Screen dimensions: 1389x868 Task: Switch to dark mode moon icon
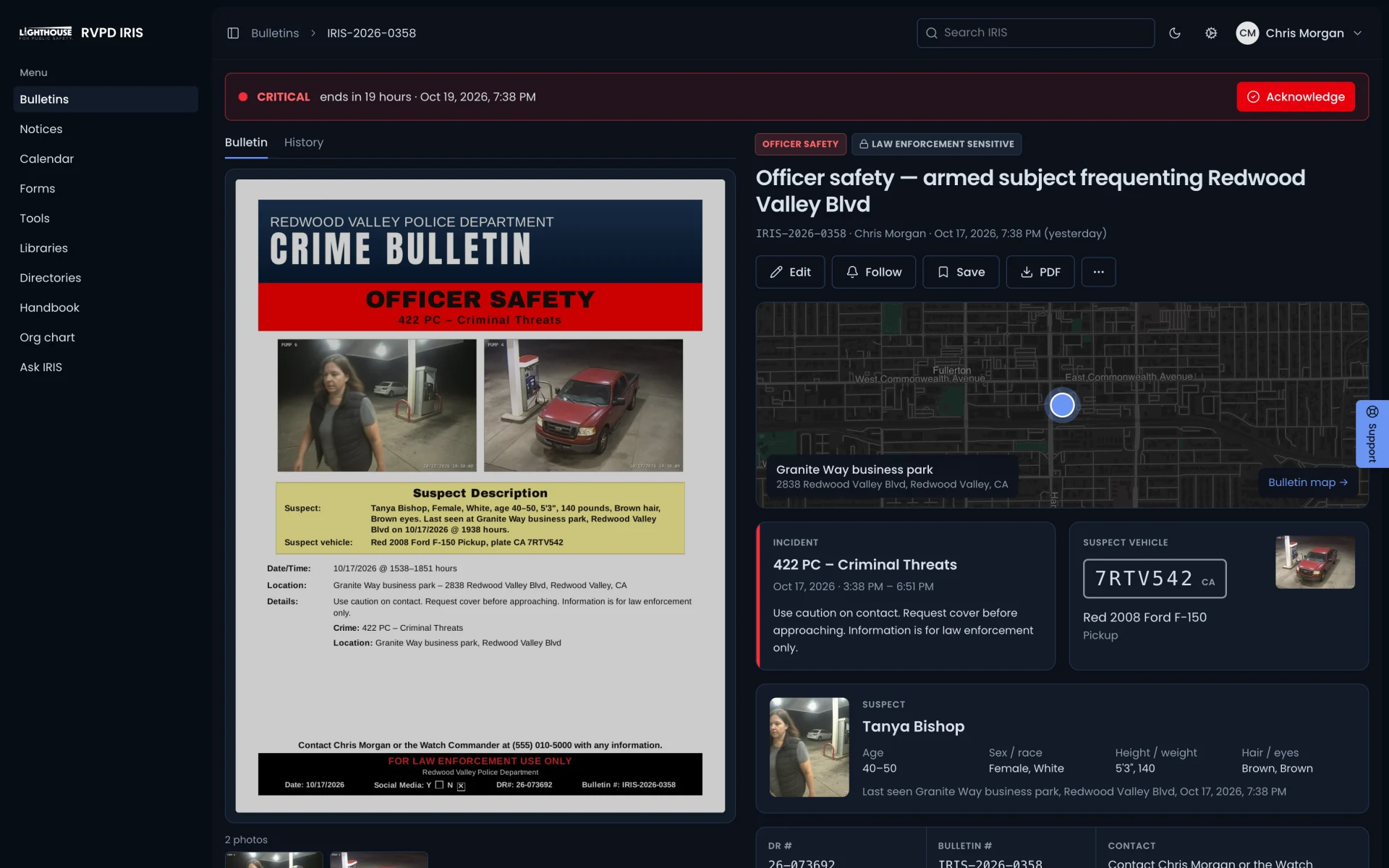point(1175,33)
